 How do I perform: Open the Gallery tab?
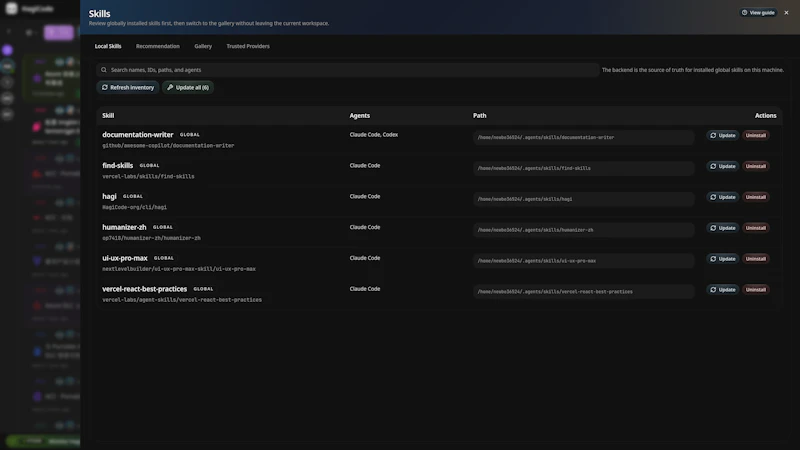pos(203,46)
